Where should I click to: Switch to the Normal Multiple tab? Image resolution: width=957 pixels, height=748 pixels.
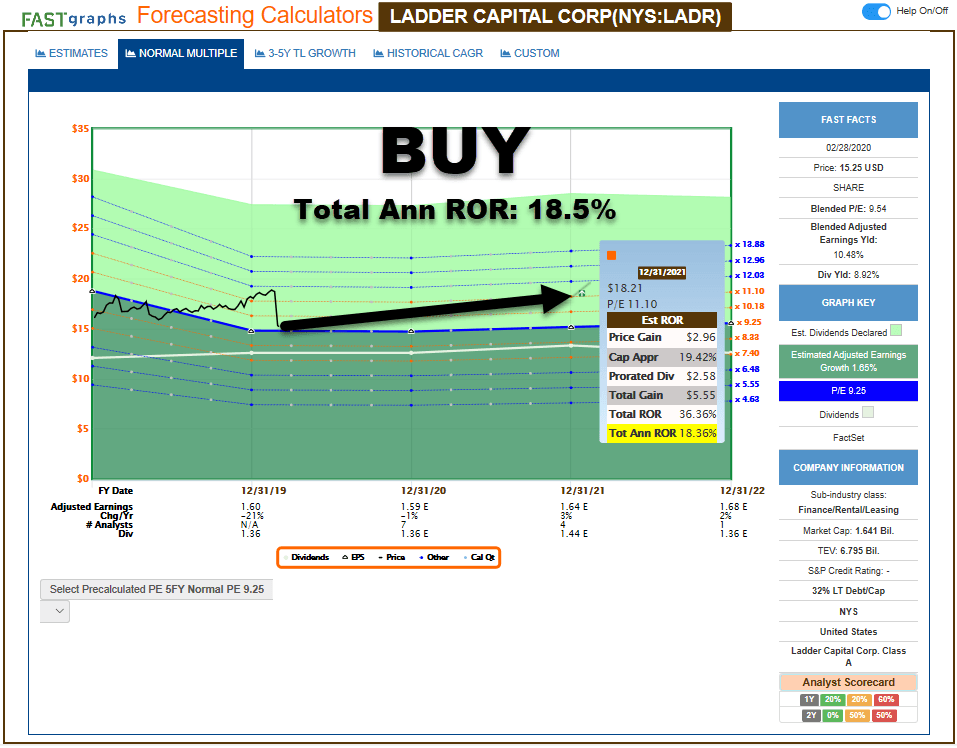(x=181, y=54)
